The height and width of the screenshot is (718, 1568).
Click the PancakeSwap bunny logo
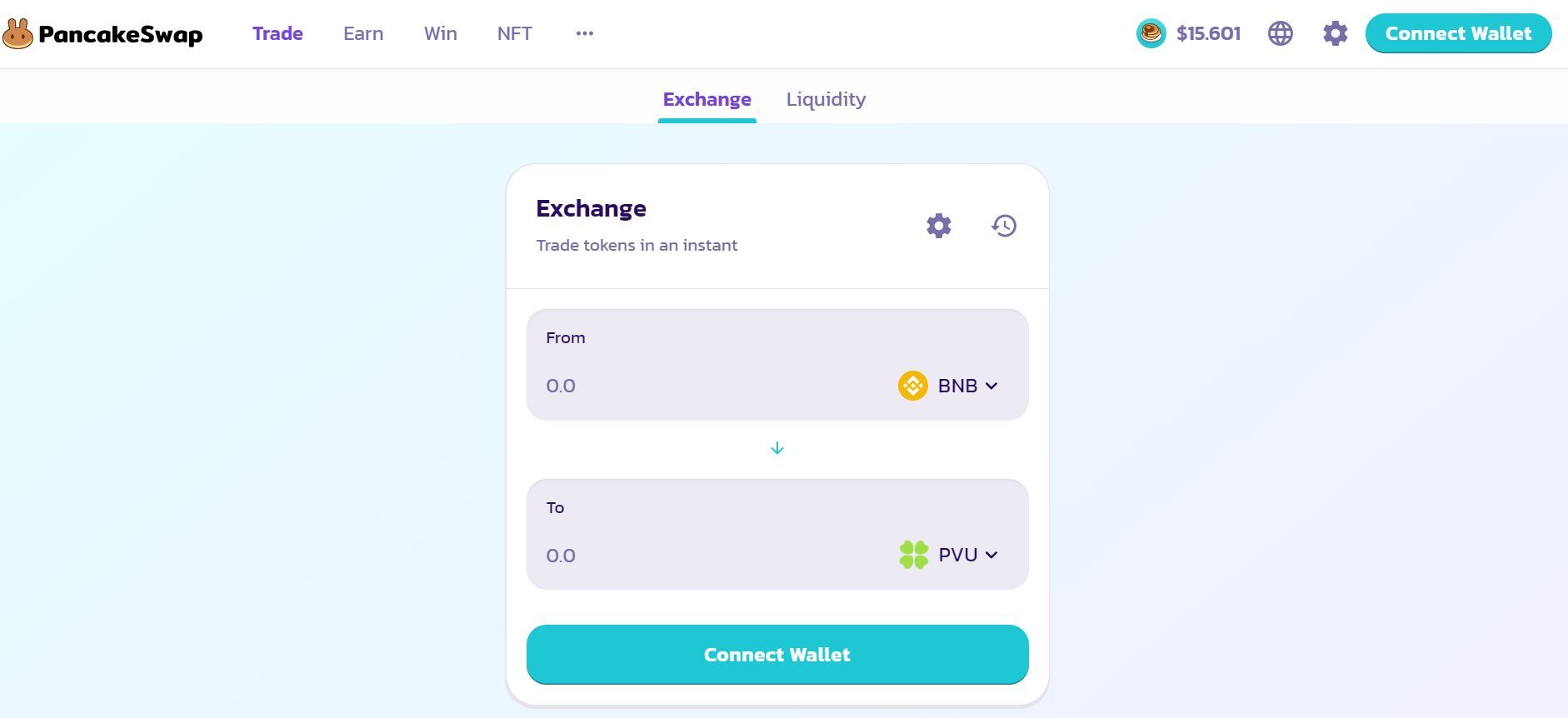(17, 34)
